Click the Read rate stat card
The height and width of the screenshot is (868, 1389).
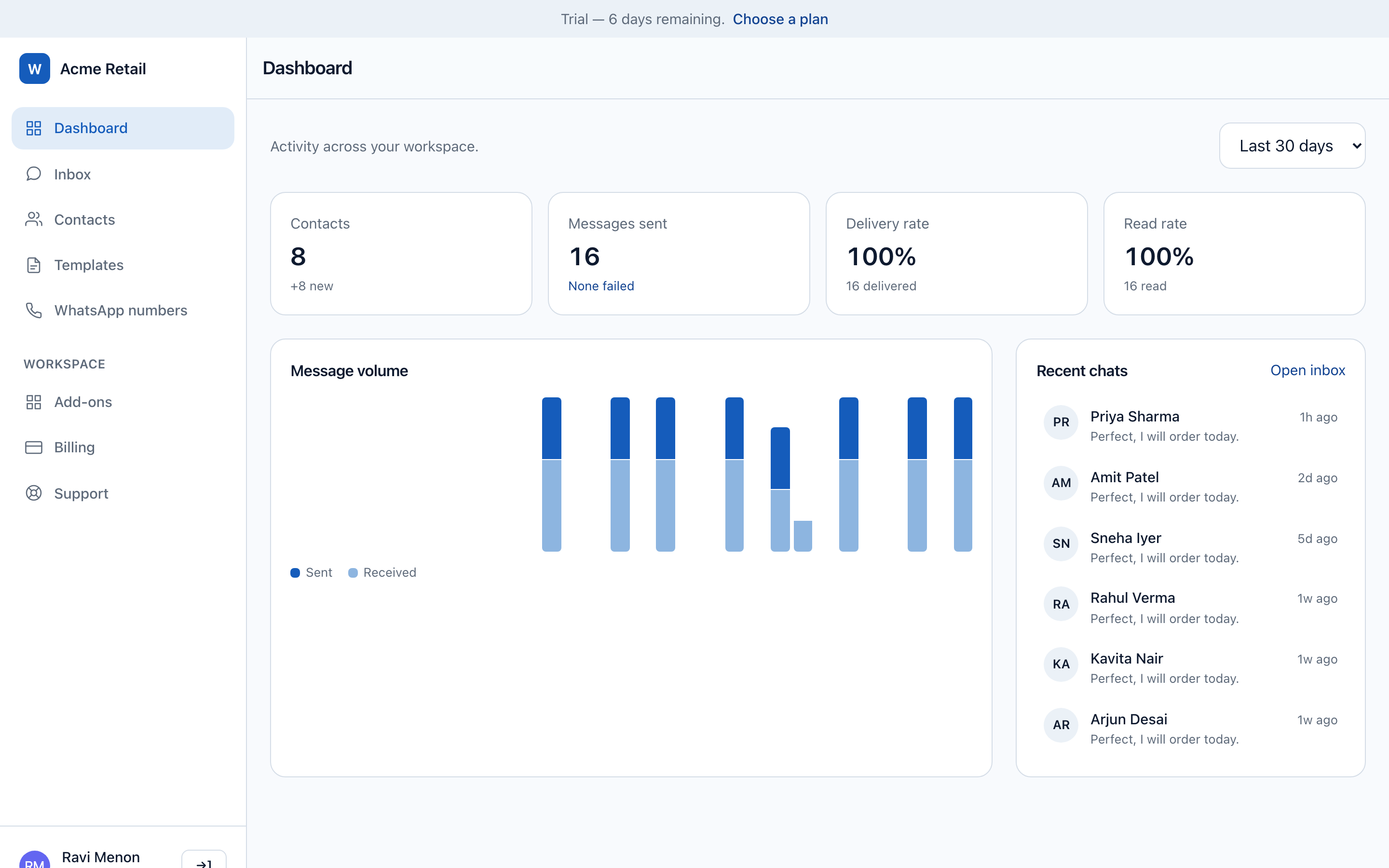pos(1234,253)
